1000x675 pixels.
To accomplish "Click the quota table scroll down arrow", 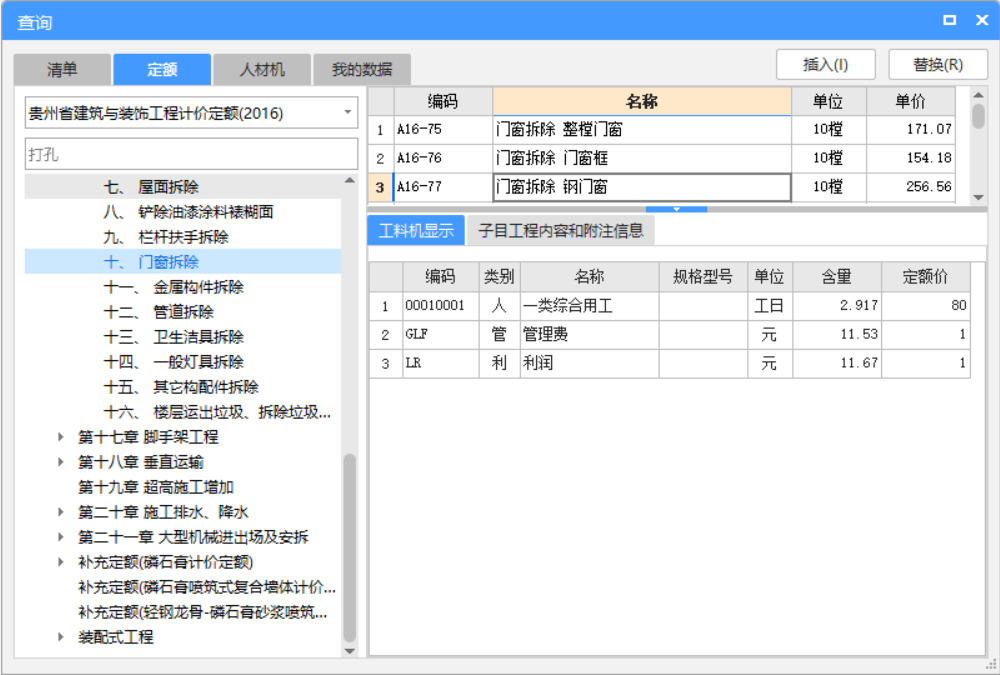I will 978,198.
